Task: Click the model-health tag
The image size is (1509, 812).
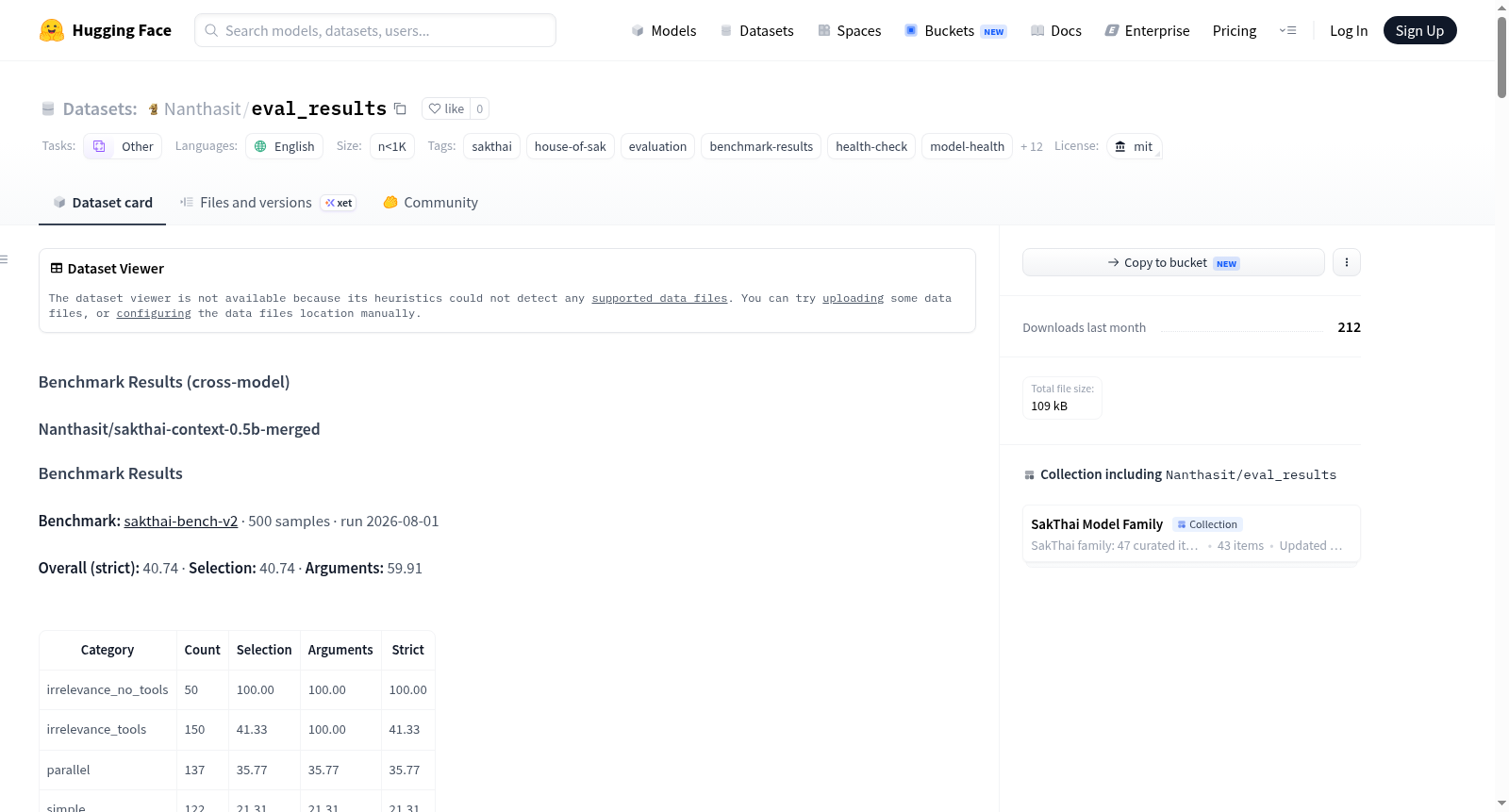Action: click(968, 146)
